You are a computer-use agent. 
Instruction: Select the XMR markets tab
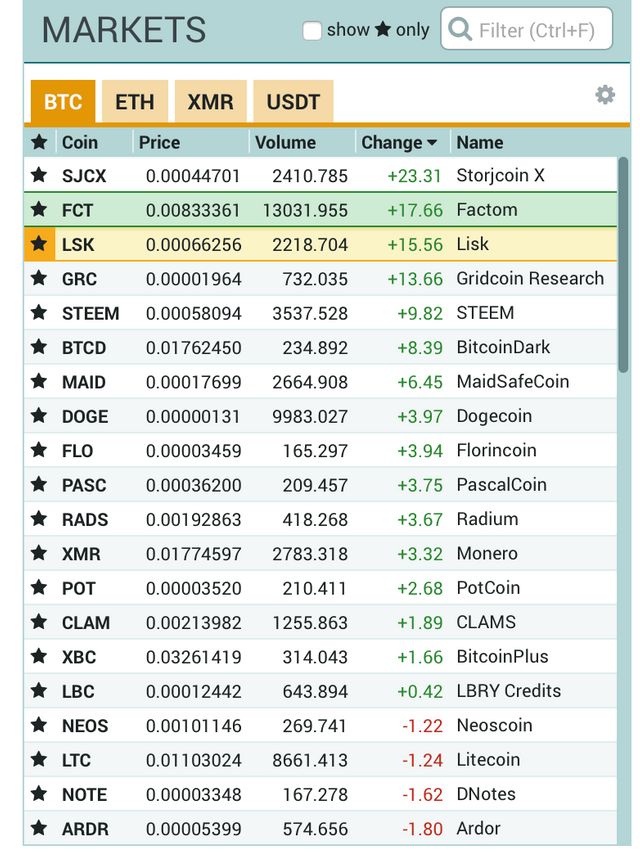pyautogui.click(x=210, y=102)
